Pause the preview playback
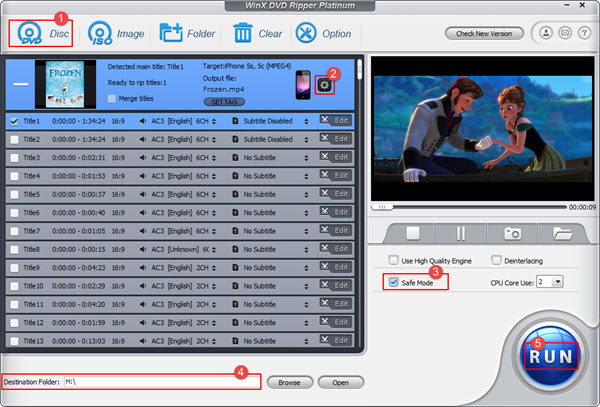The width and height of the screenshot is (600, 407). pyautogui.click(x=461, y=233)
